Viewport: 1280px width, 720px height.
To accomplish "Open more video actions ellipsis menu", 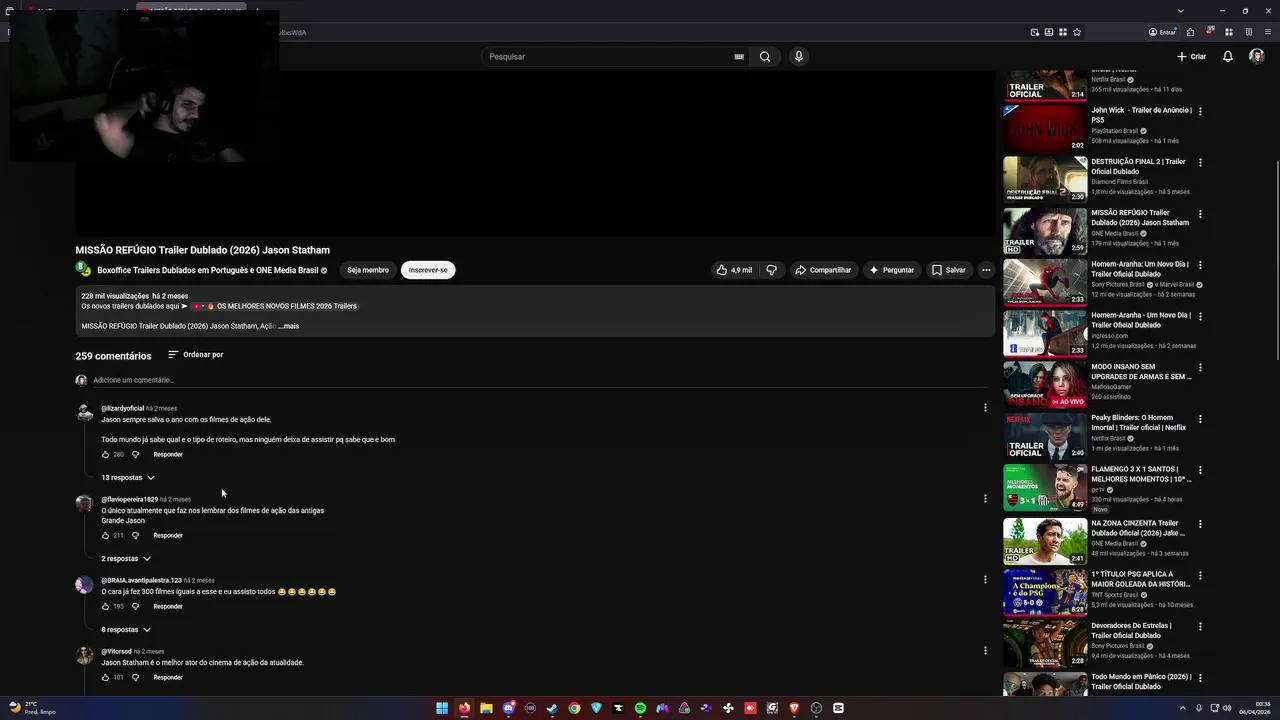I will 986,270.
